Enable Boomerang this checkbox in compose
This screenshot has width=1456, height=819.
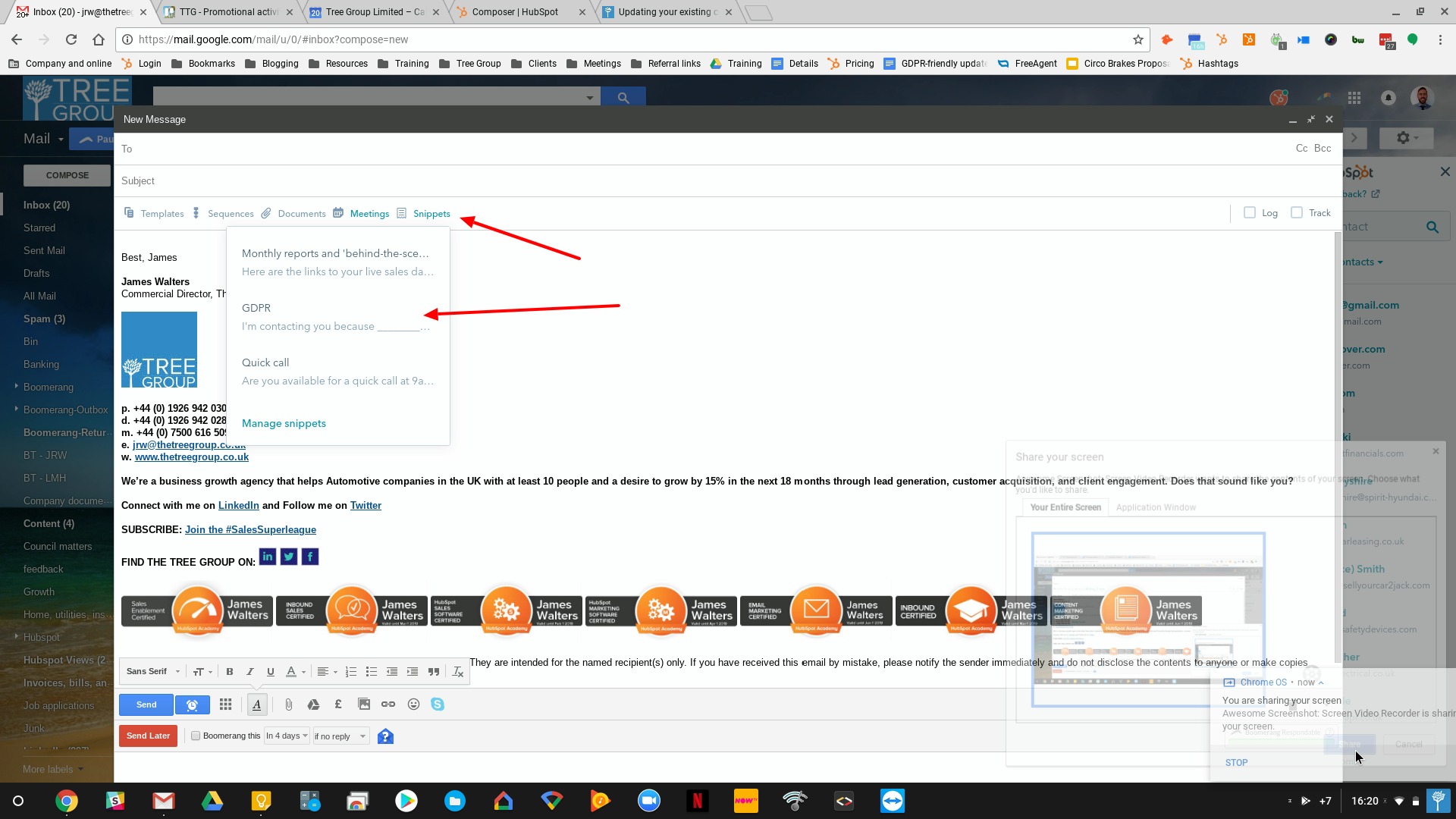[x=195, y=736]
